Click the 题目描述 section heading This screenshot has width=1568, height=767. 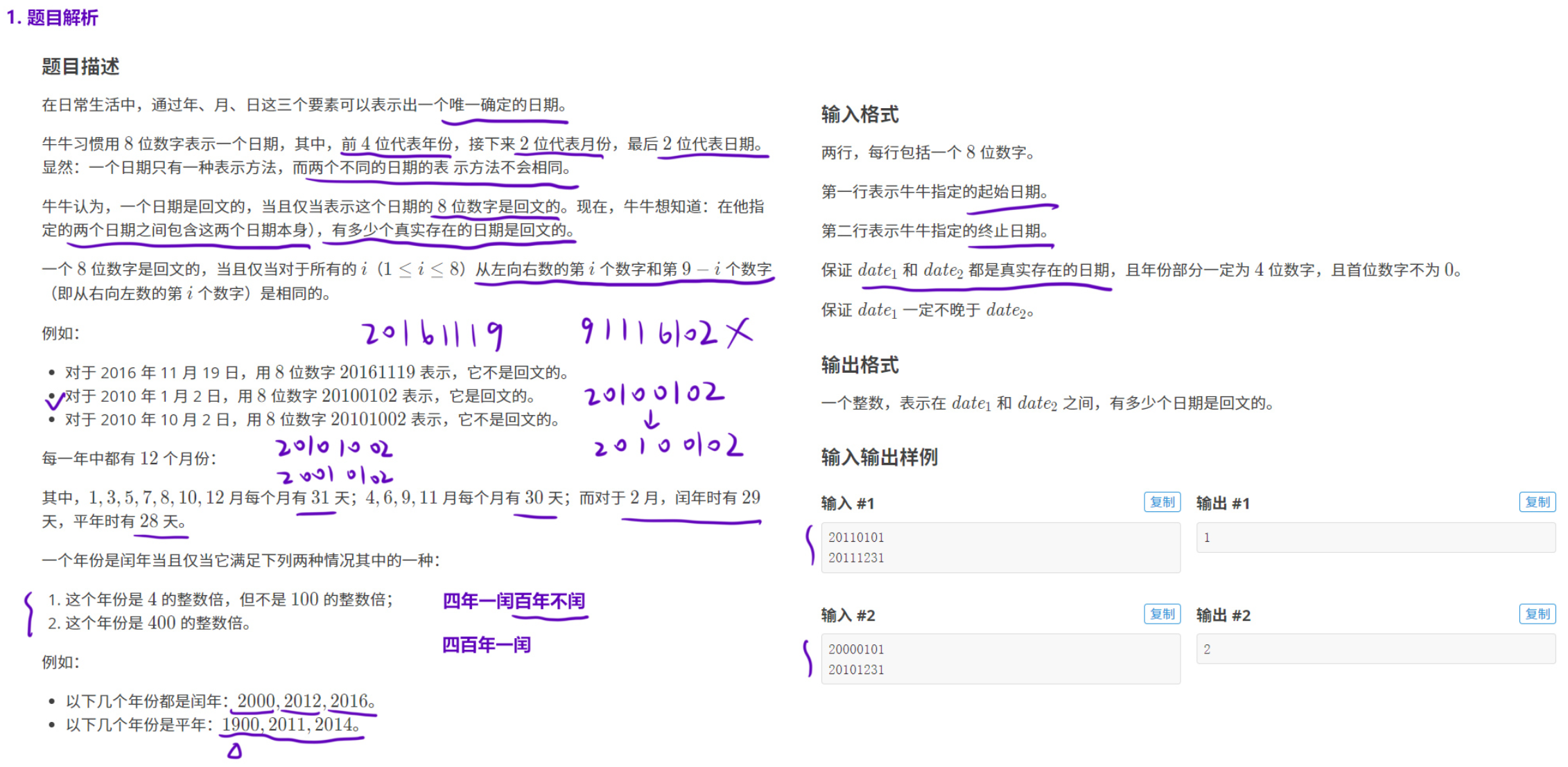click(80, 67)
